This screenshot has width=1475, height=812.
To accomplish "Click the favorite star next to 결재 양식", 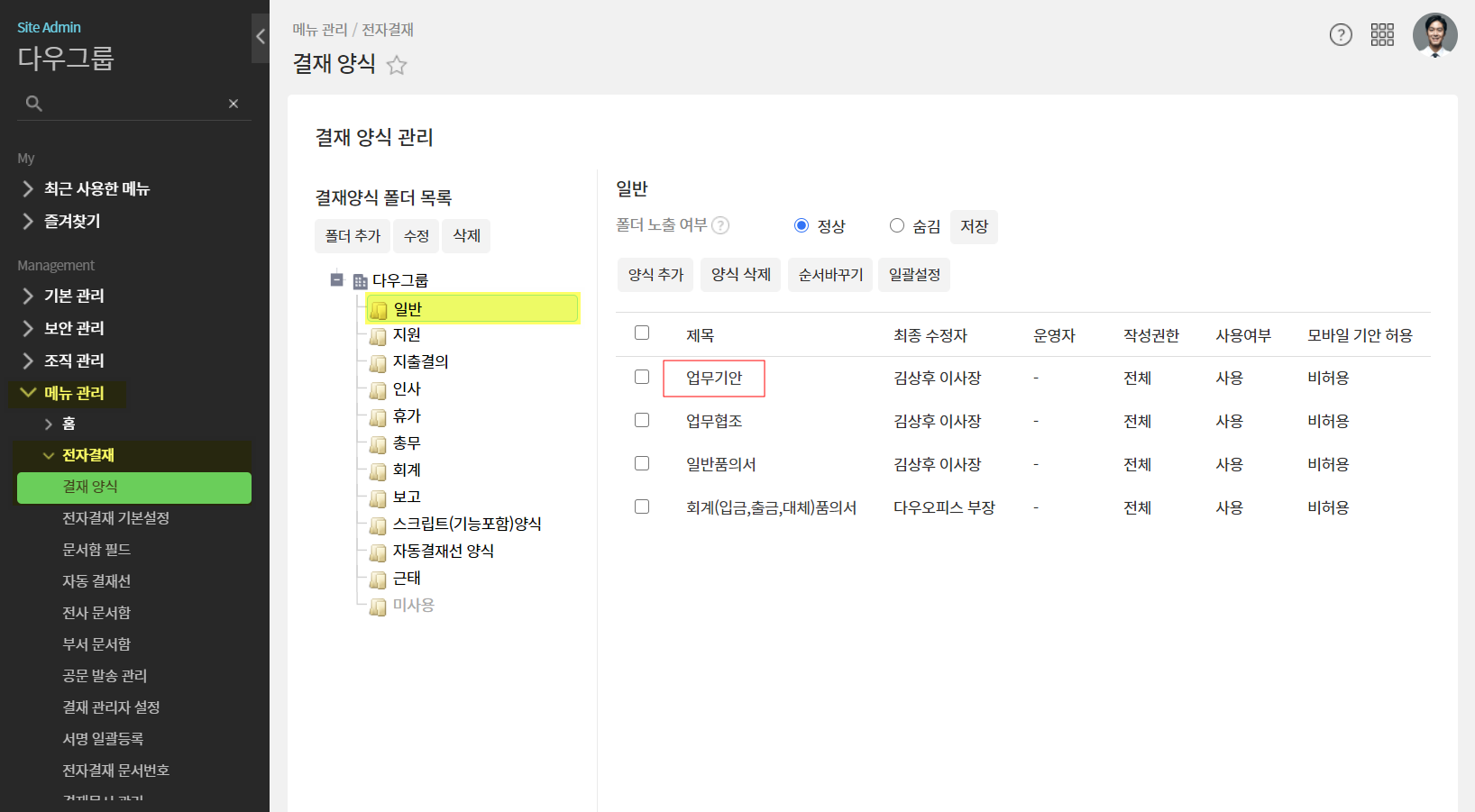I will (x=397, y=65).
